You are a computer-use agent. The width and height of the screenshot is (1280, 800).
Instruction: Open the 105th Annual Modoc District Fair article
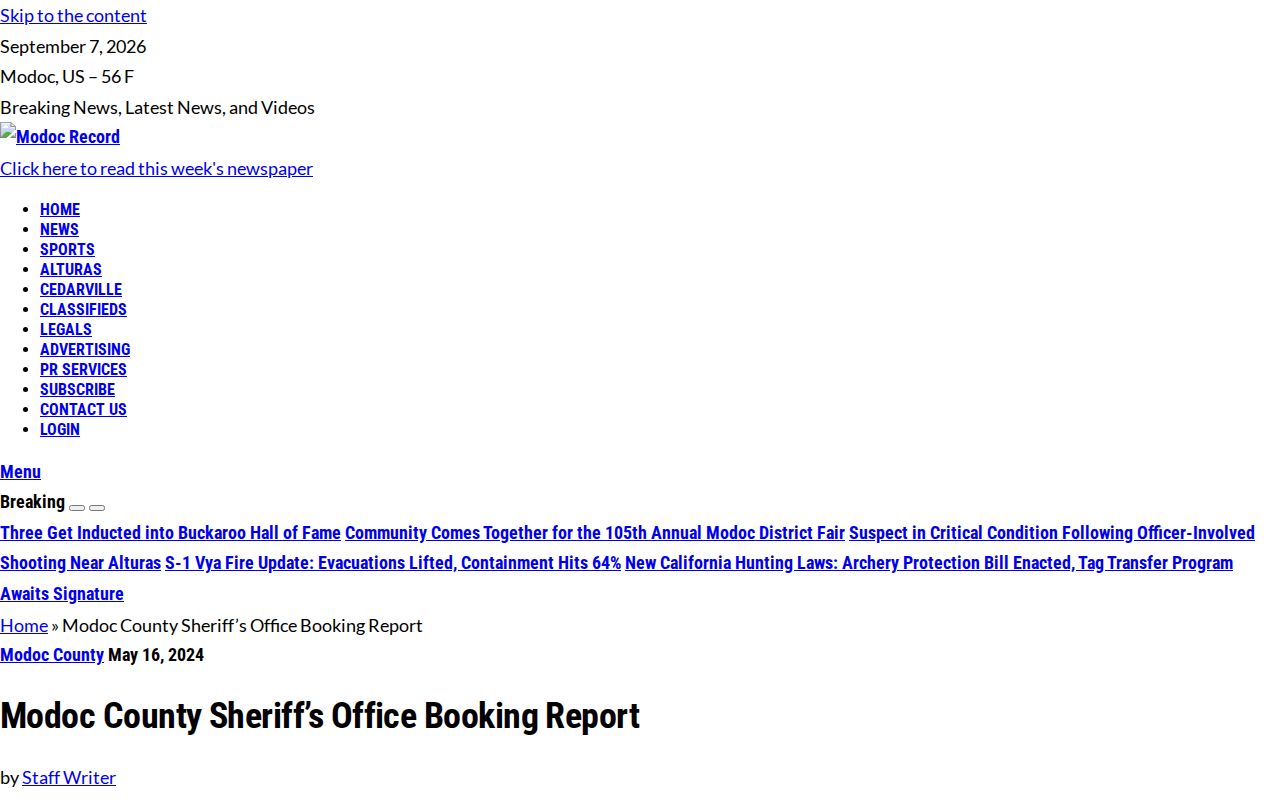click(595, 533)
